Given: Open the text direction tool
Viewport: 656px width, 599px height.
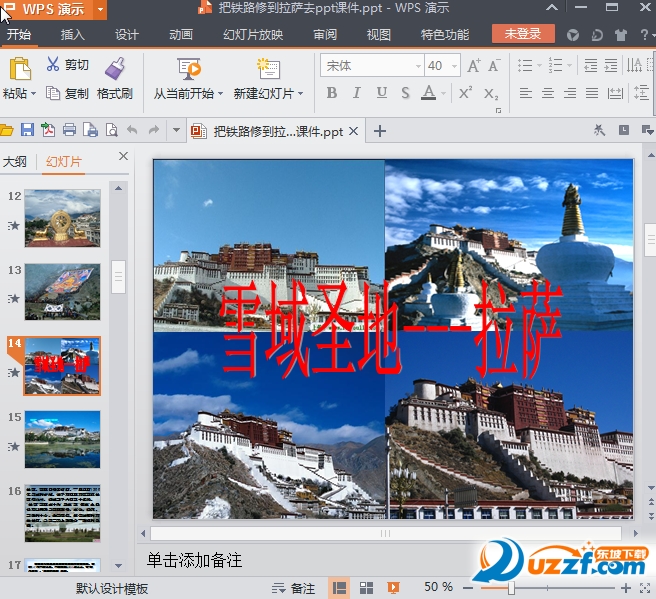Looking at the screenshot, I should pyautogui.click(x=634, y=66).
